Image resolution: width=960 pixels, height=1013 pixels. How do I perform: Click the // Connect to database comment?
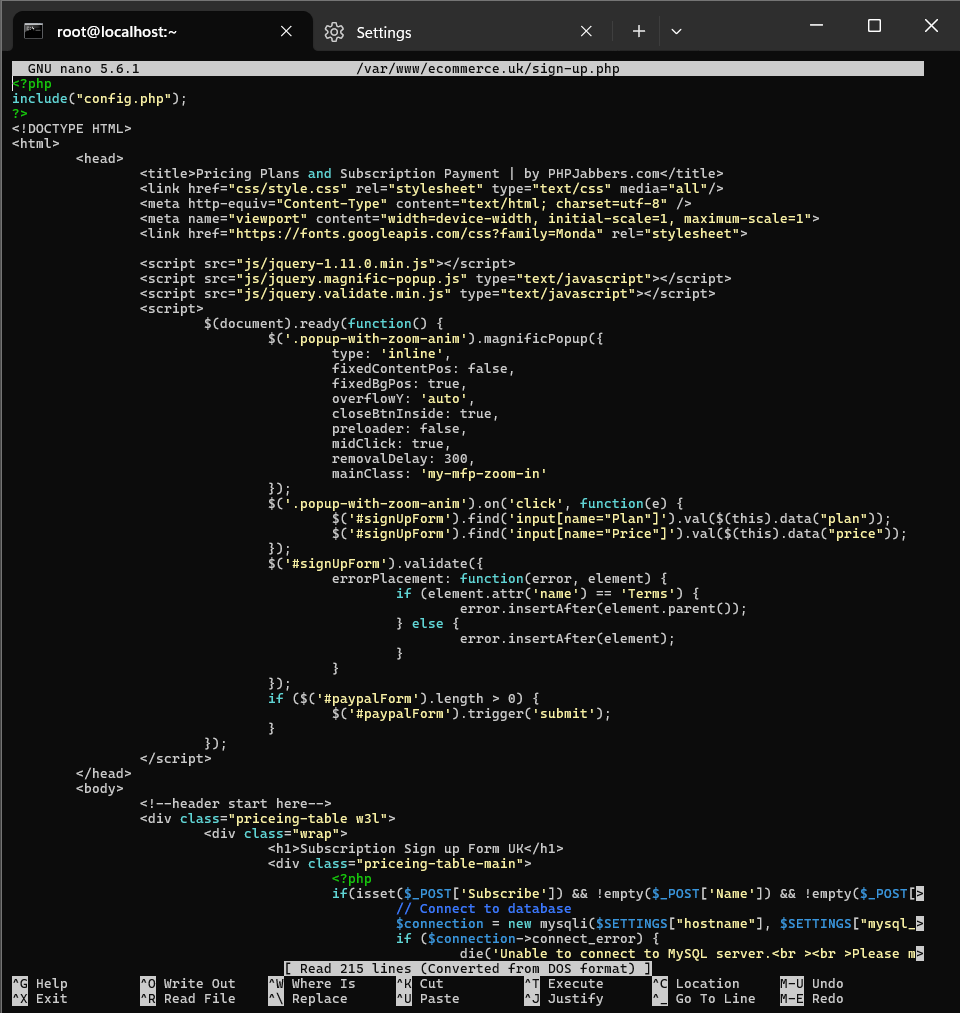483,908
